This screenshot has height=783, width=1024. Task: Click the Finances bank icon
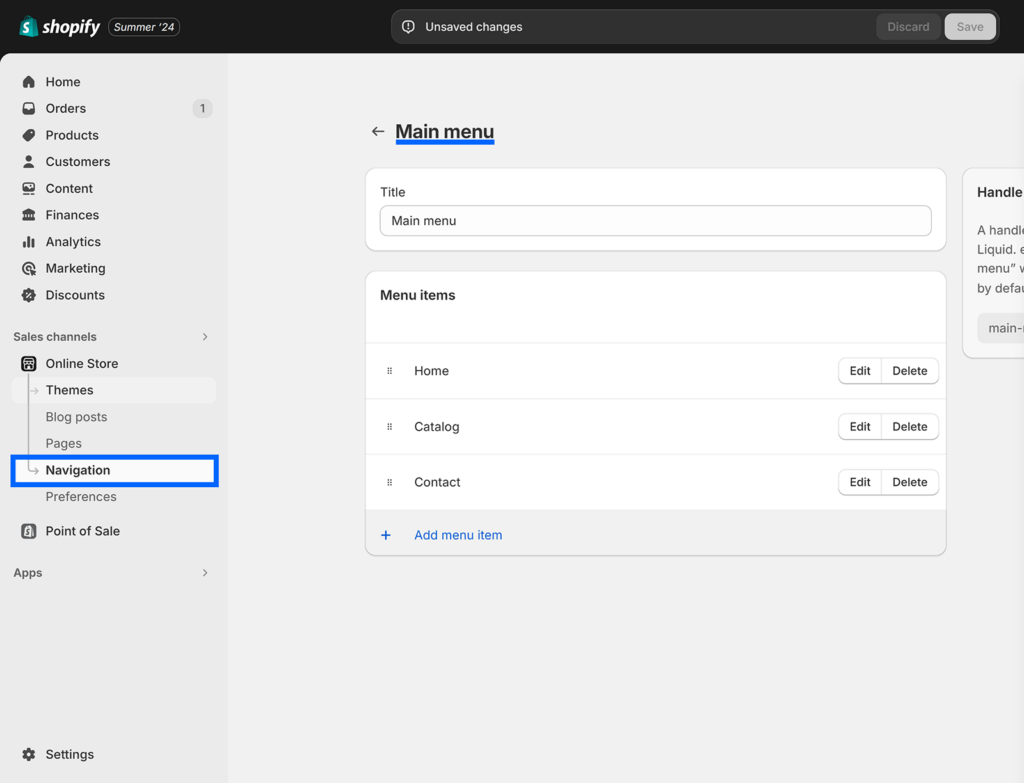click(x=29, y=215)
